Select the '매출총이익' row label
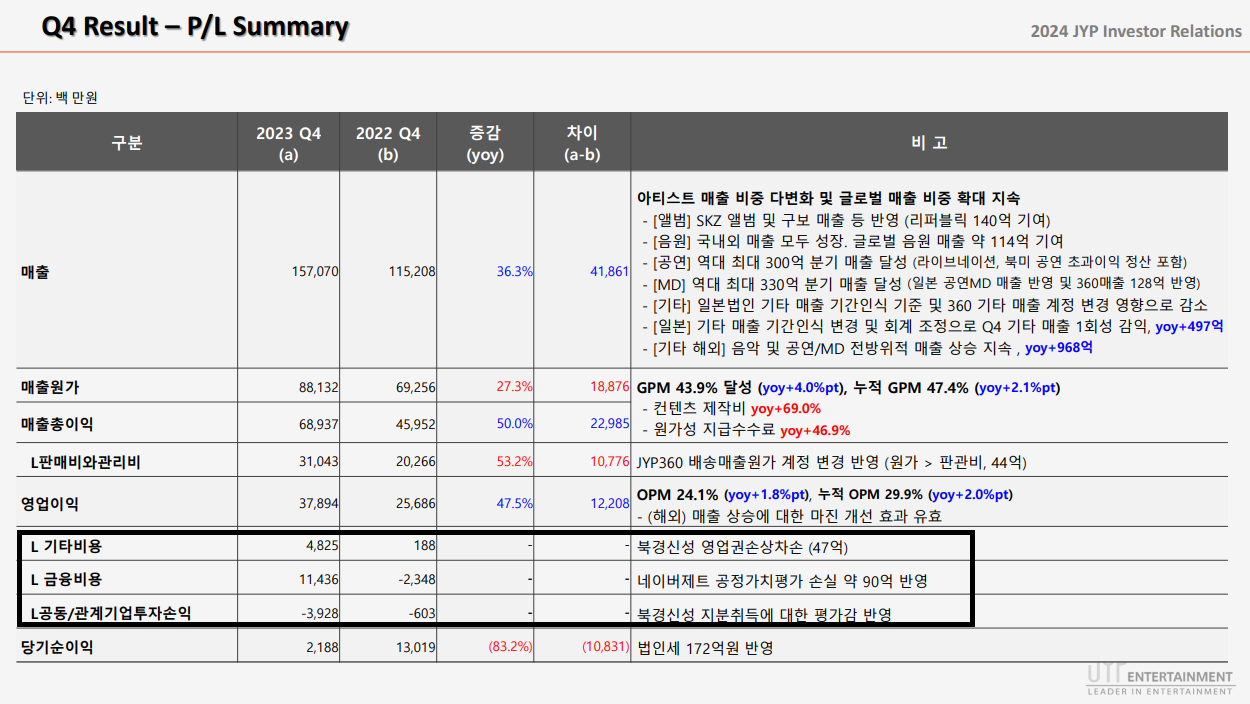 pos(57,424)
